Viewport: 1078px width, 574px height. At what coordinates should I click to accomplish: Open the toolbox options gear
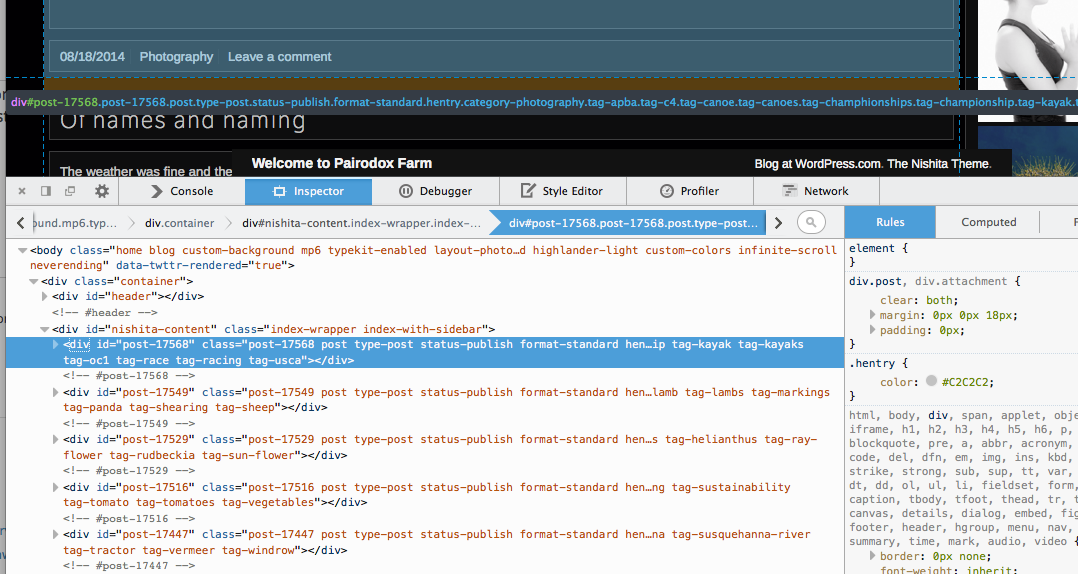(101, 191)
